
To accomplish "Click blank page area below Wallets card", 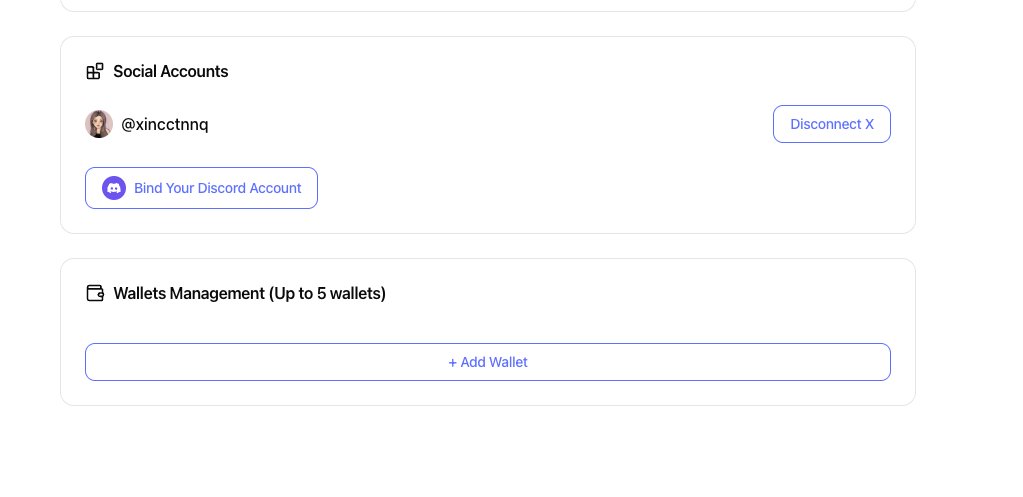I will 487,450.
